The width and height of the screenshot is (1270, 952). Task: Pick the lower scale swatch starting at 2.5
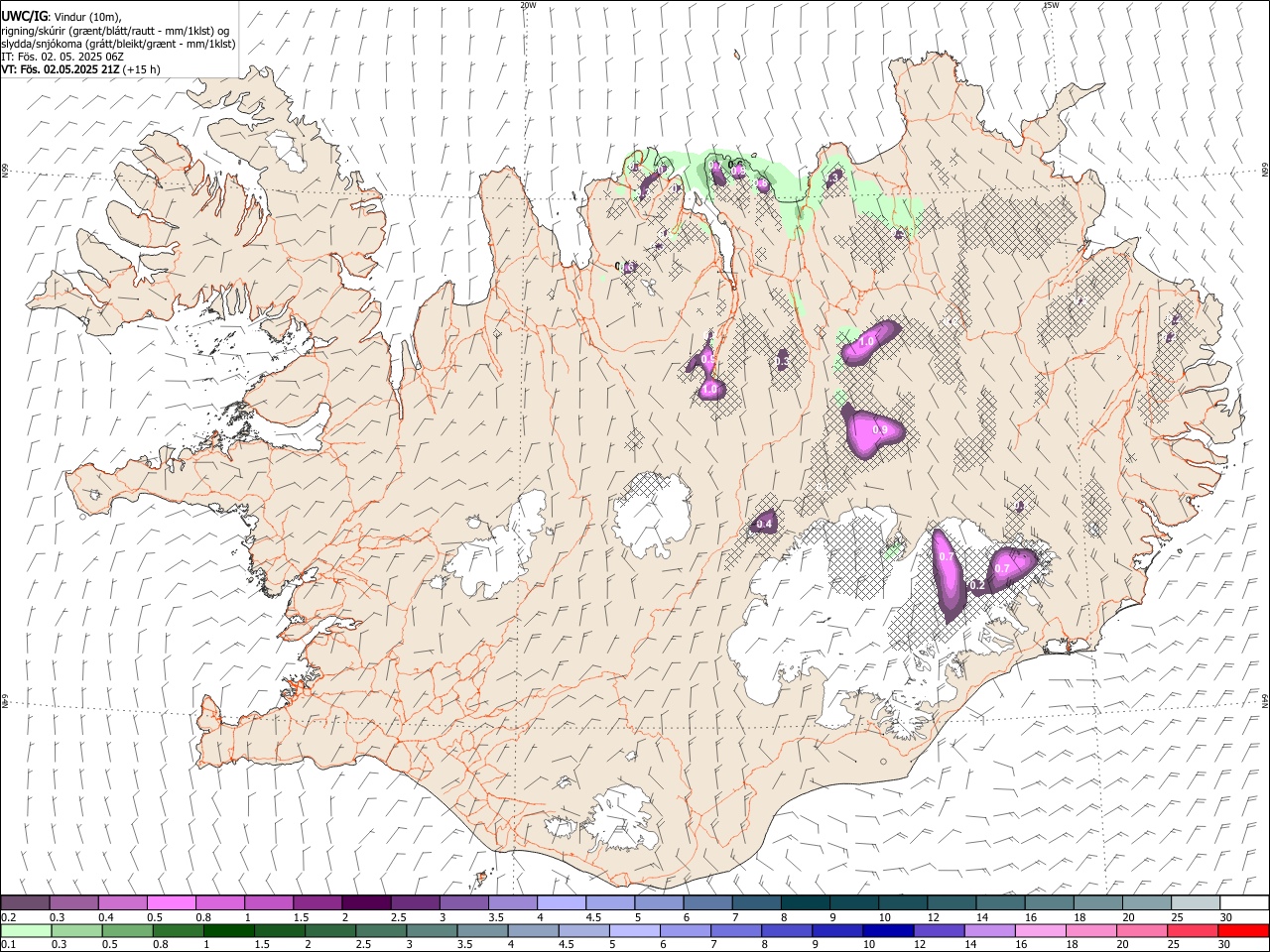(x=381, y=930)
